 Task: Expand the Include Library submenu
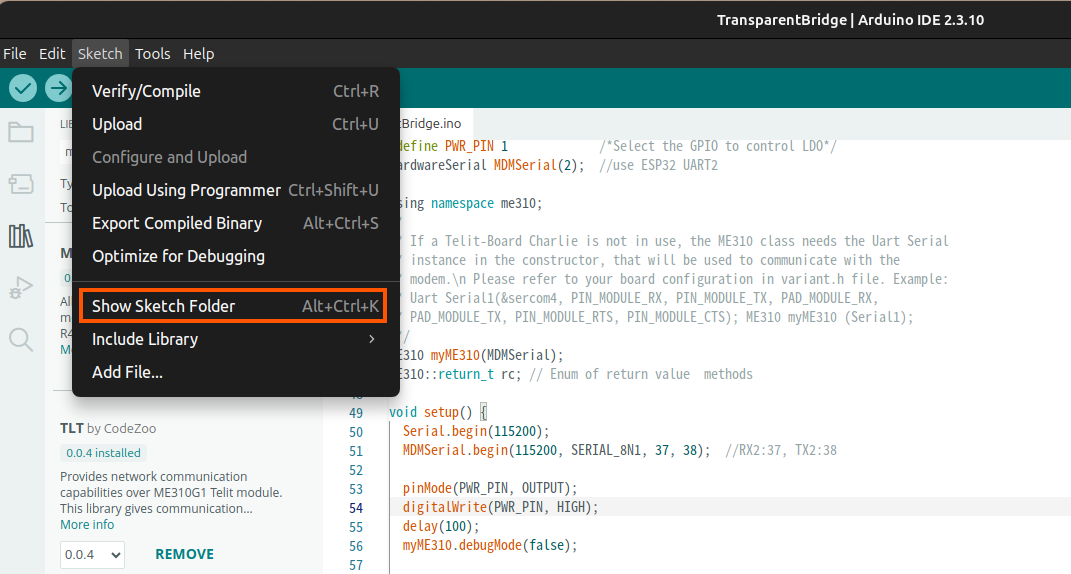236,339
